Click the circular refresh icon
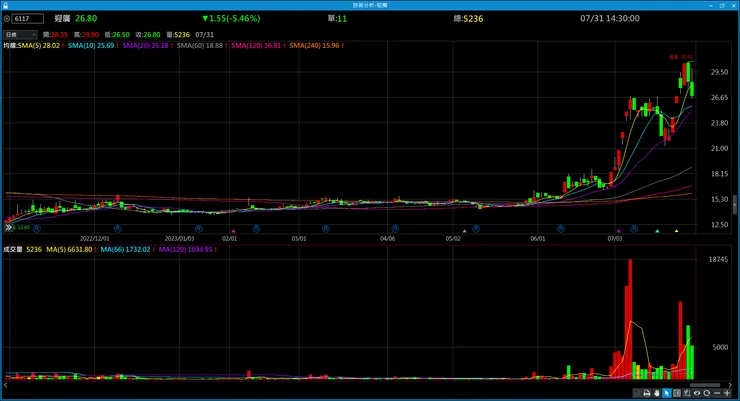740x401 pixels. coord(707,393)
